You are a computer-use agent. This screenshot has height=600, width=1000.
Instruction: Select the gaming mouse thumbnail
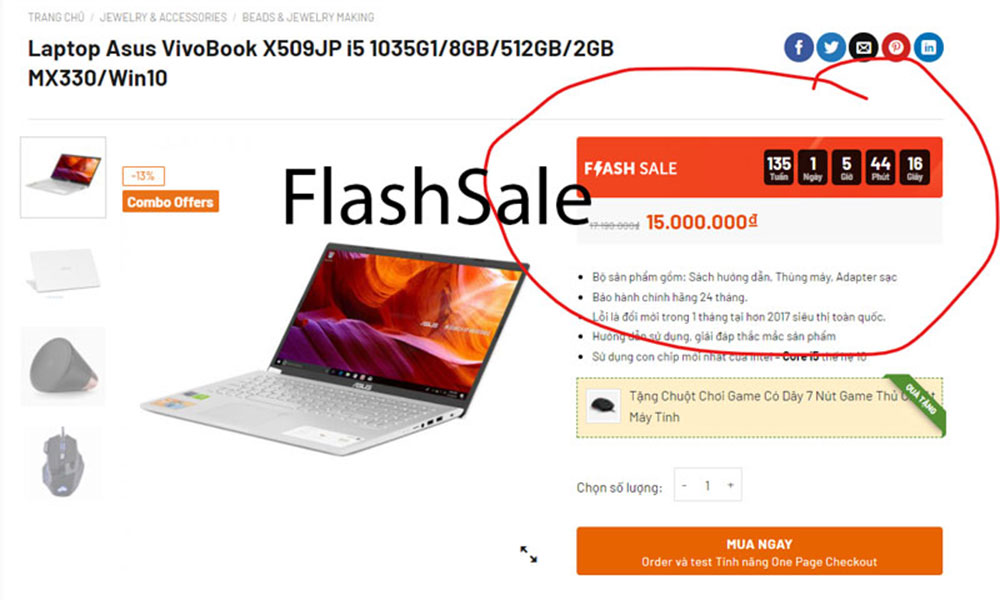pos(63,462)
